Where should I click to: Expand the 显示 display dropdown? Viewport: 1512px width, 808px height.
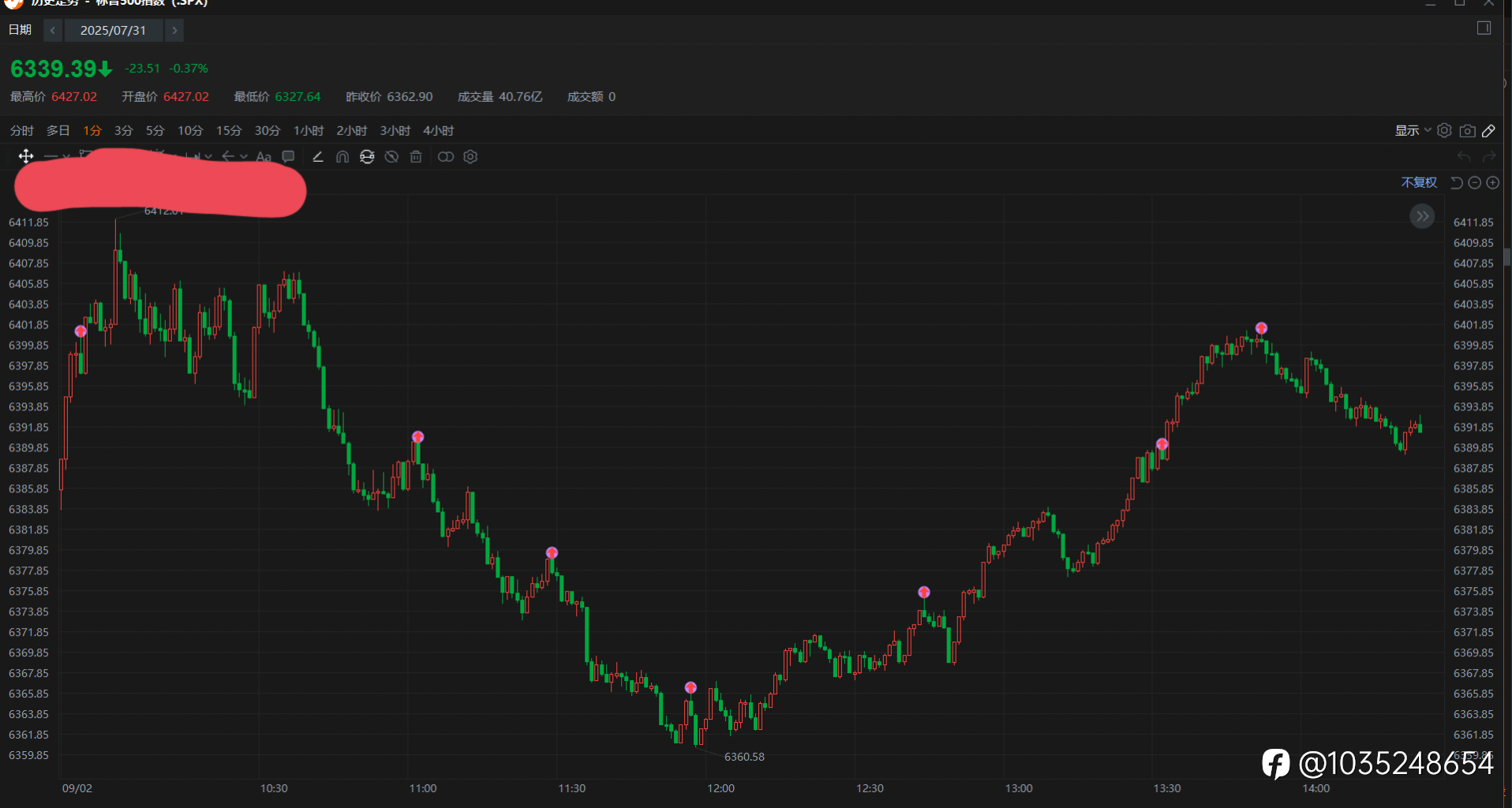coord(1413,131)
